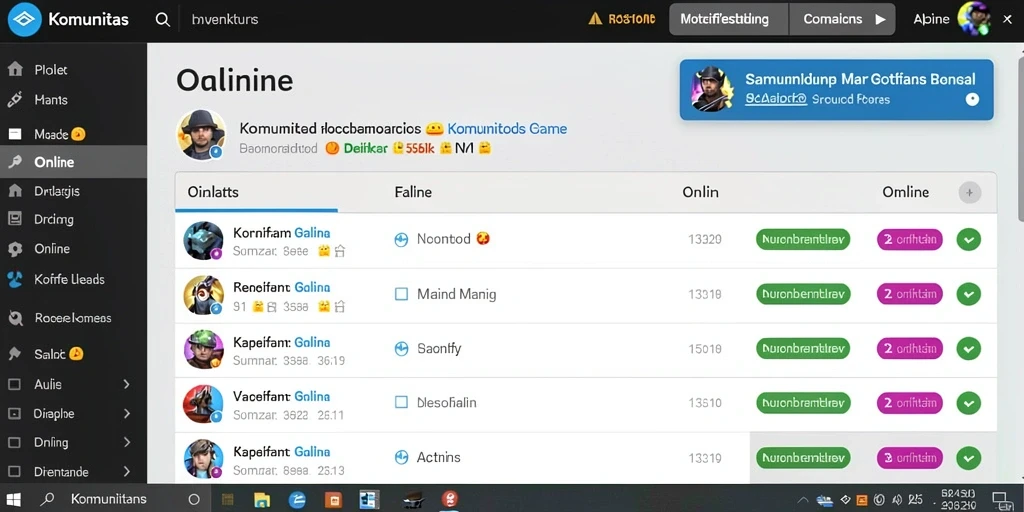Open Renoifant Galina avatar thumbnail
Screen dimensions: 1024x512
[203, 295]
